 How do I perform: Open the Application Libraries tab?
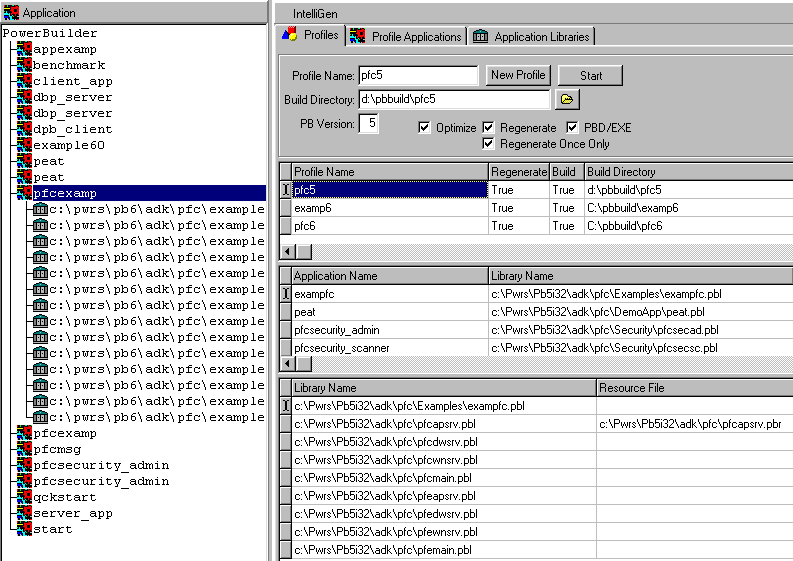(x=531, y=36)
